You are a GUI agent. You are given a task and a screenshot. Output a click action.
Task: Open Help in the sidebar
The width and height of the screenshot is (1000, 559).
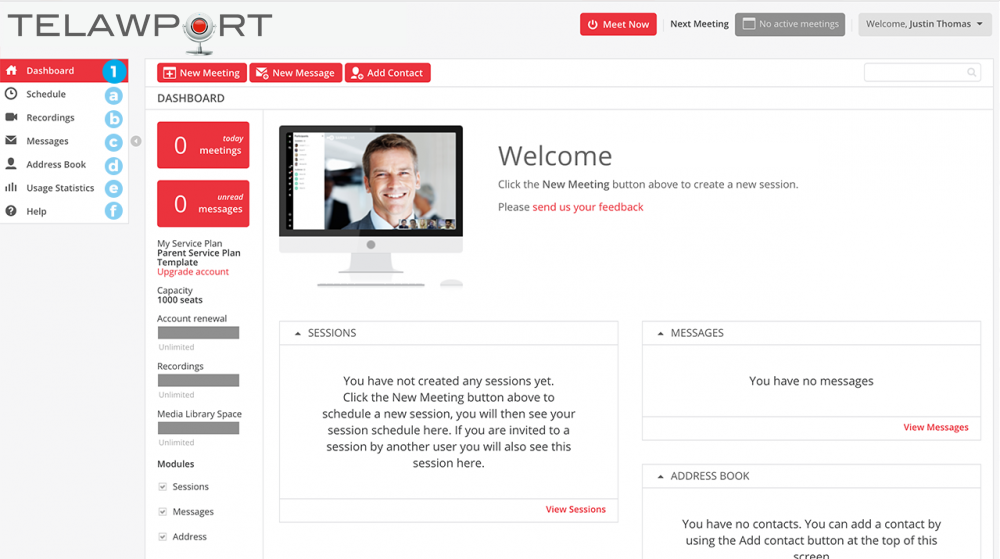[x=64, y=211]
